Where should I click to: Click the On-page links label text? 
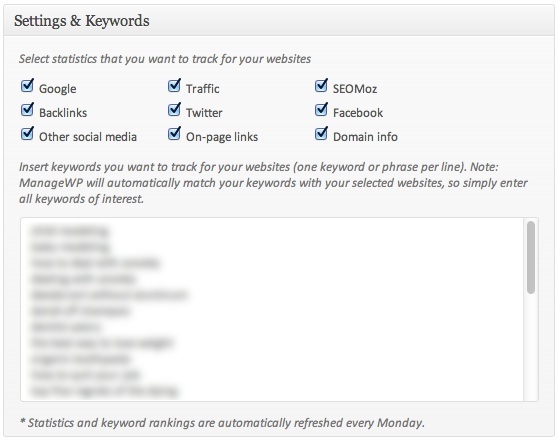click(x=222, y=137)
